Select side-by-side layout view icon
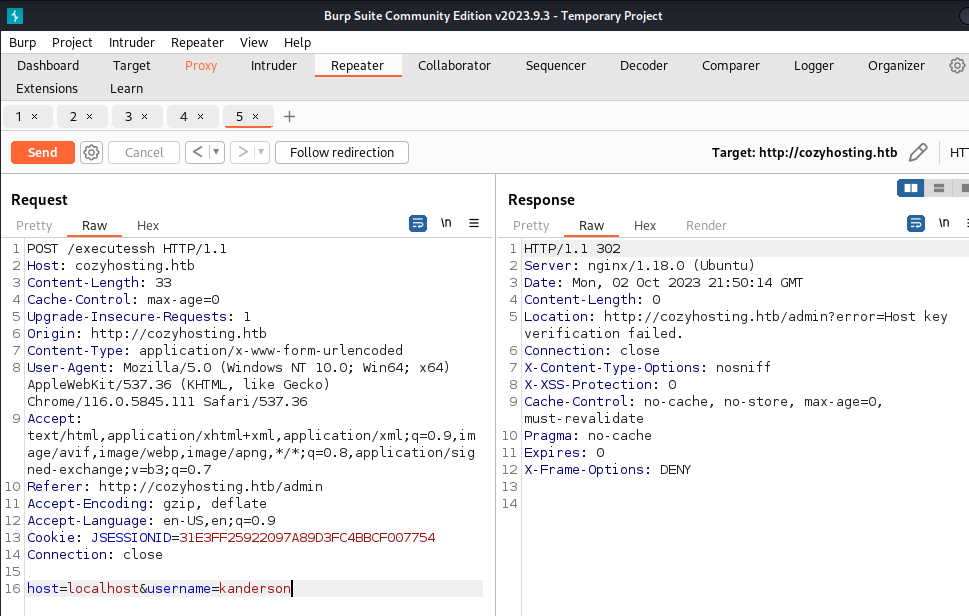Image resolution: width=969 pixels, height=616 pixels. point(910,188)
